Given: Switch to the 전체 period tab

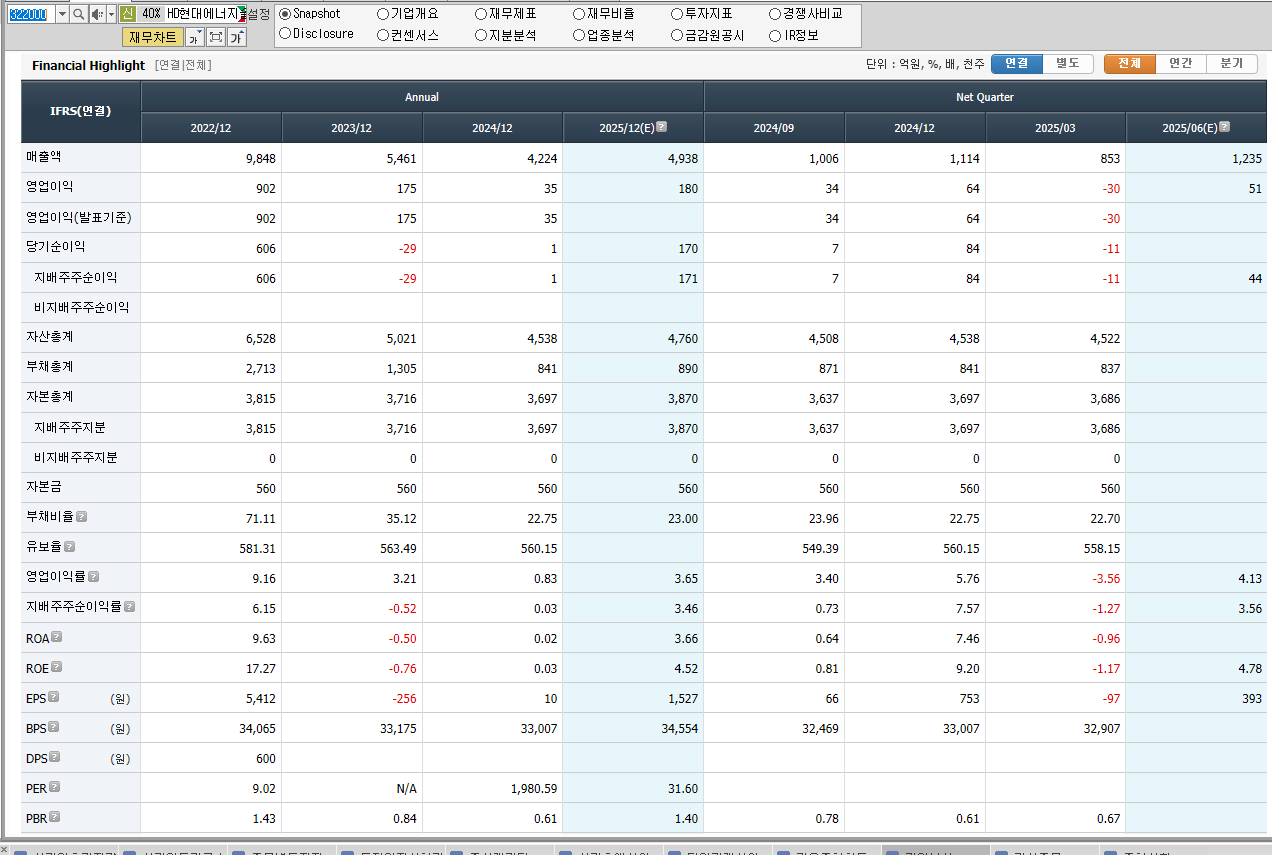Looking at the screenshot, I should tap(1129, 63).
